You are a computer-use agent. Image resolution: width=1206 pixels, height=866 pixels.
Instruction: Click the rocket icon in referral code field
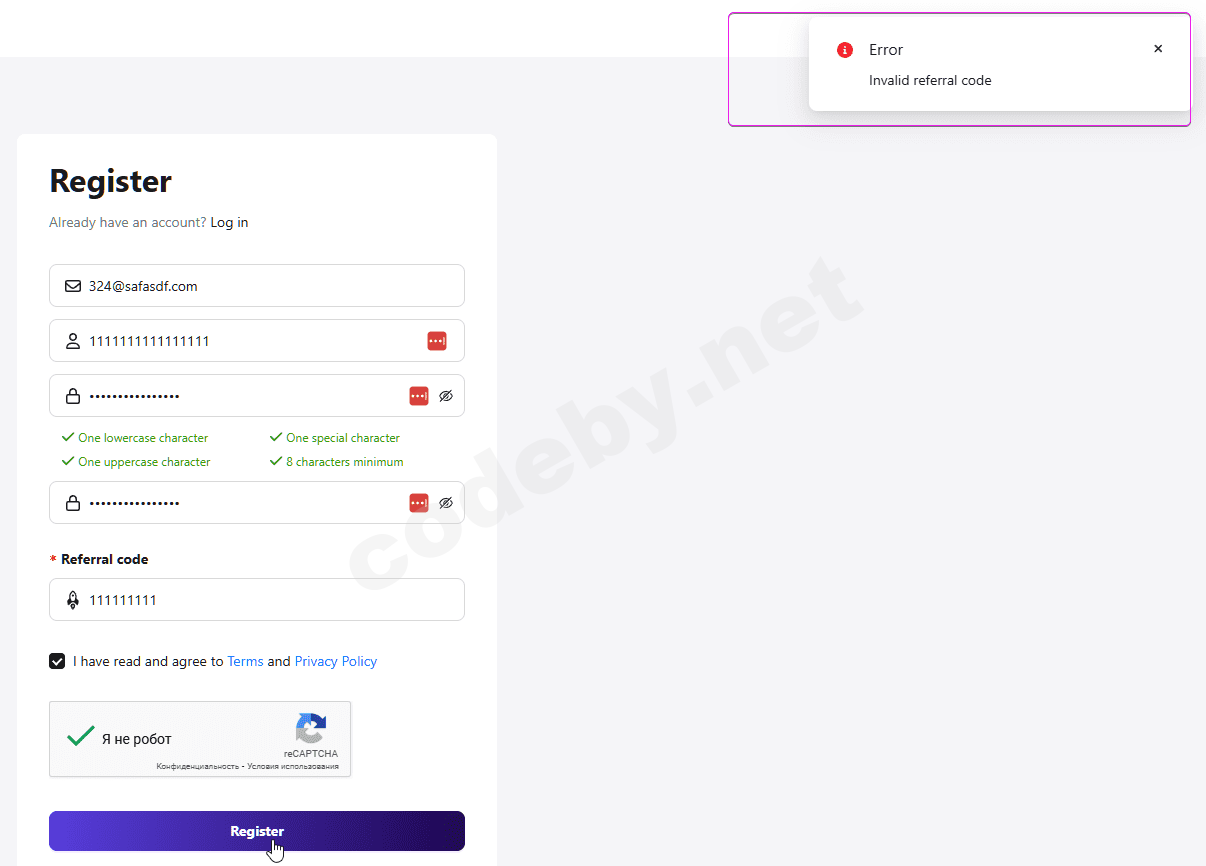coord(72,600)
